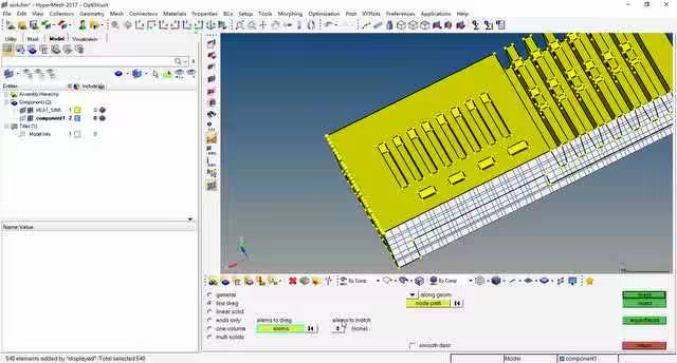The width and height of the screenshot is (677, 363).
Task: Click the reset button beside node path
Action: coord(457,303)
